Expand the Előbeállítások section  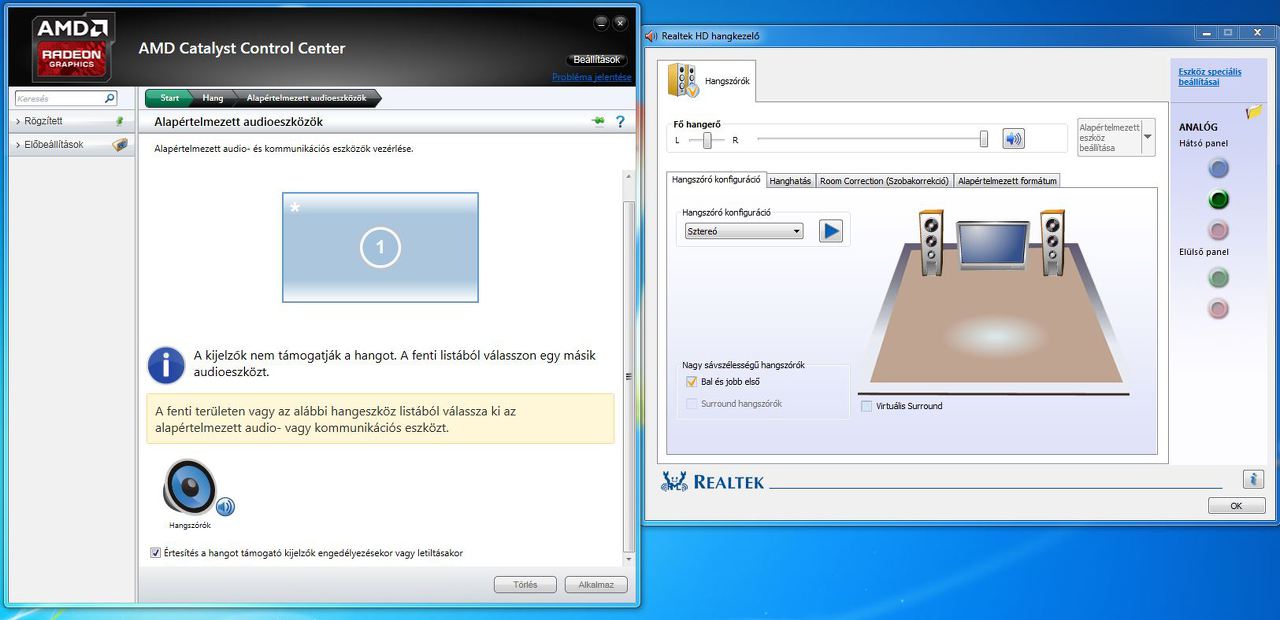point(71,144)
